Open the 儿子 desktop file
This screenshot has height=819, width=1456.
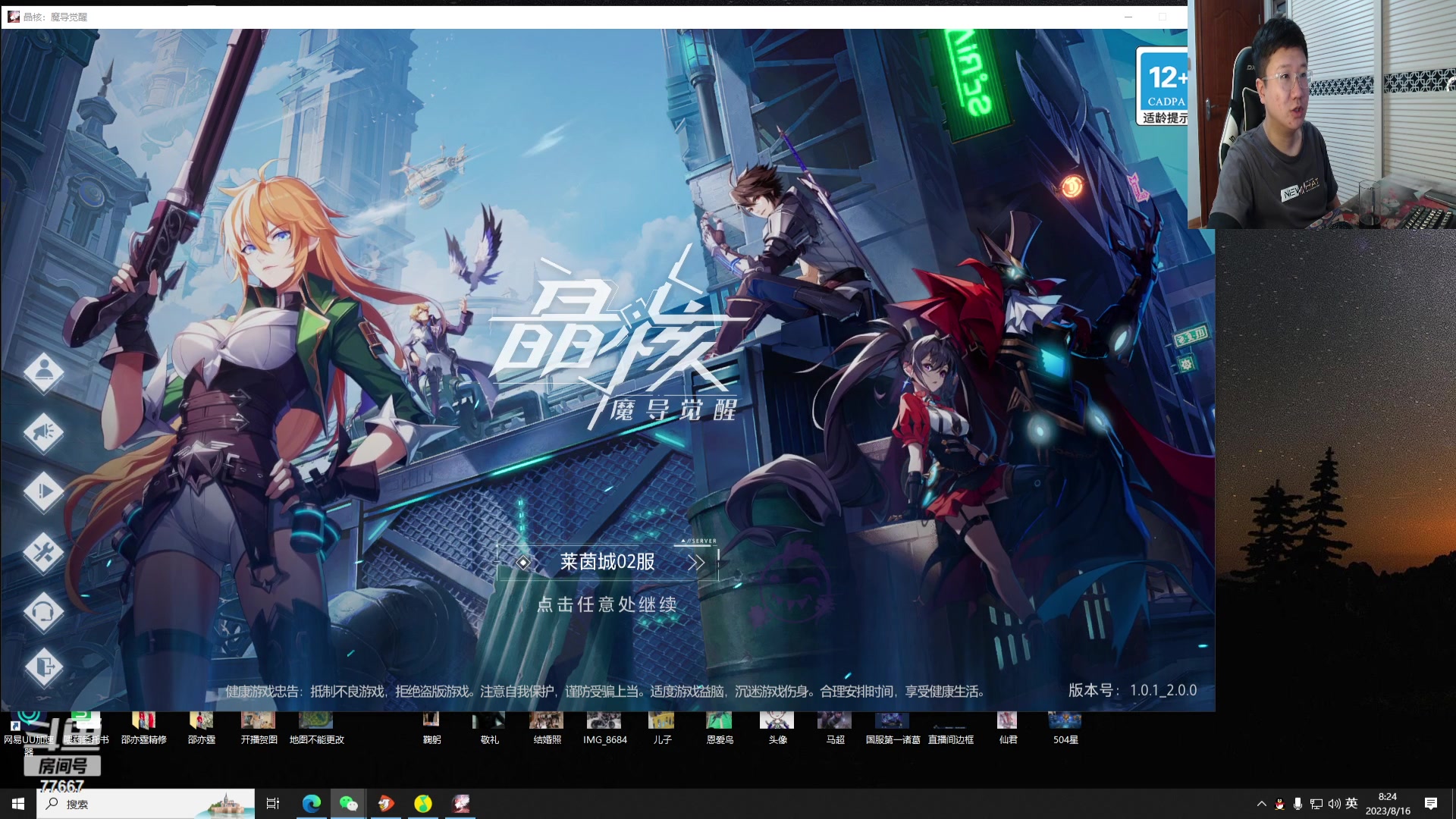[x=662, y=728]
